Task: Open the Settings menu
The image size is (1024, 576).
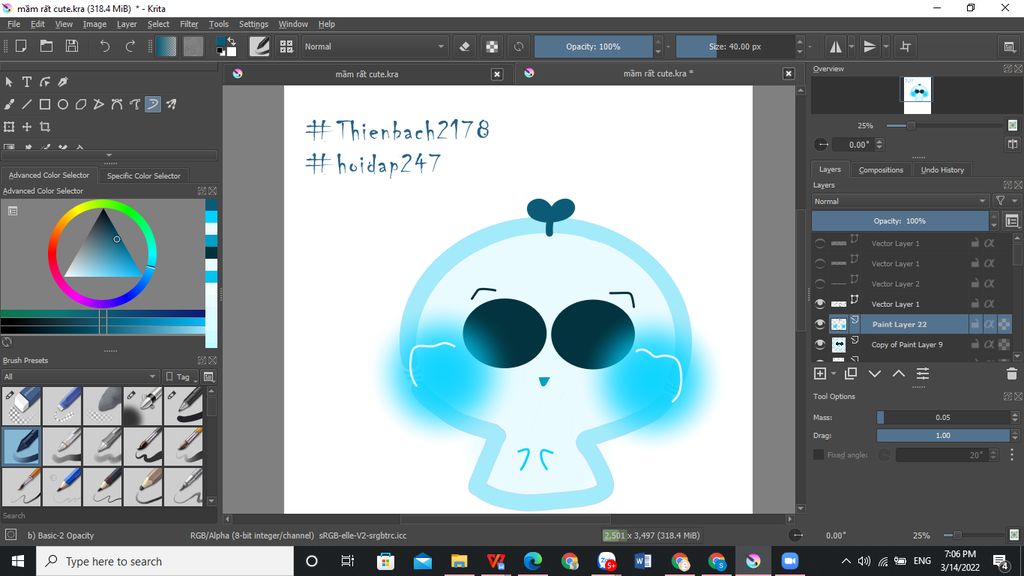Action: click(253, 24)
